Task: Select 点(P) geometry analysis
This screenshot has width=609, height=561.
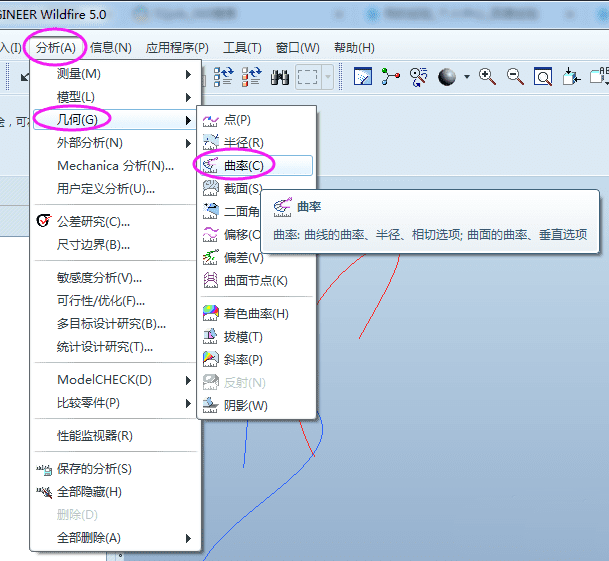Action: coord(256,120)
